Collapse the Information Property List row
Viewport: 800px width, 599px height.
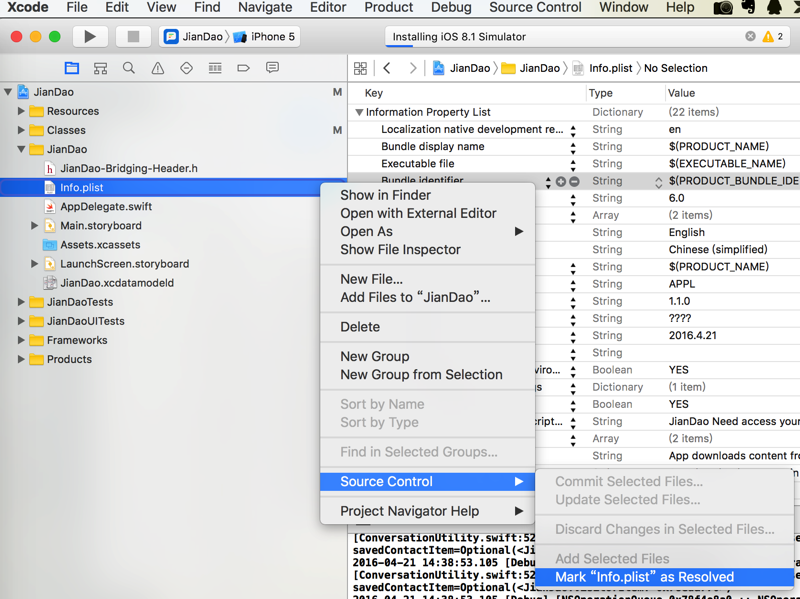(x=359, y=112)
